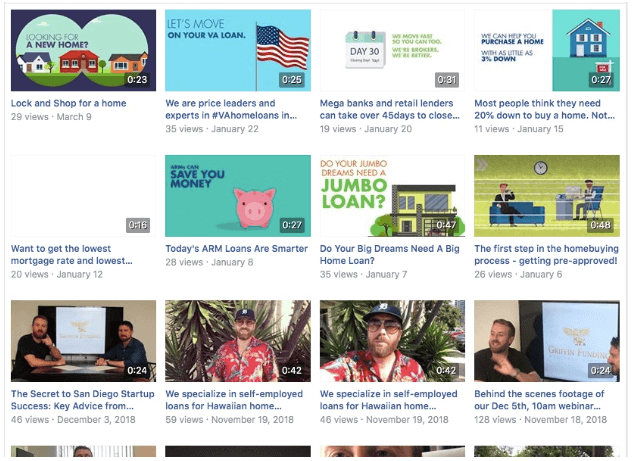Image resolution: width=633 pixels, height=461 pixels.
Task: Open 'Behind the scenes footage' webinar video title
Action: click(x=539, y=400)
